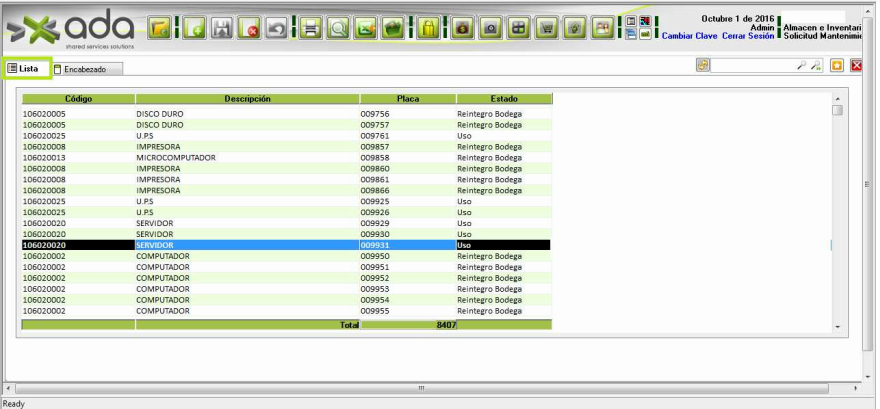Click the camera icon in toolbar

tap(491, 31)
